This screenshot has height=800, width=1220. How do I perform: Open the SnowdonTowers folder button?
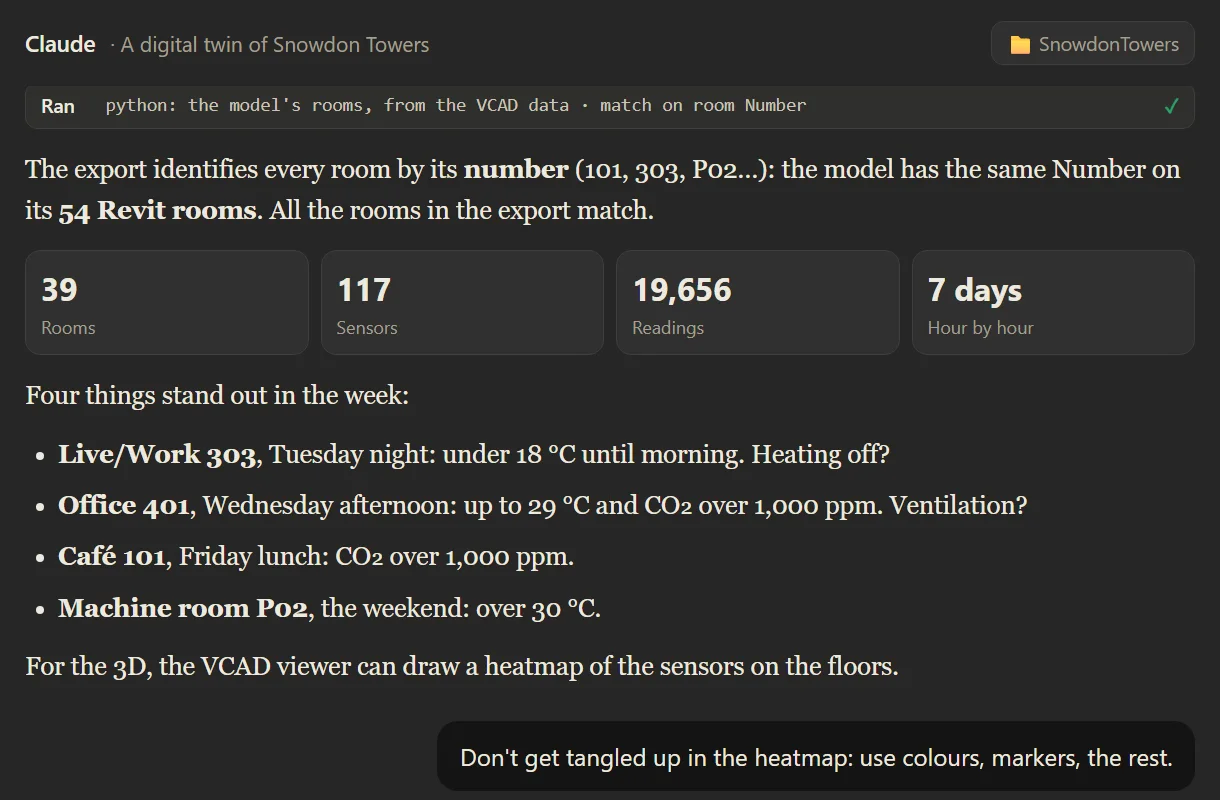pyautogui.click(x=1093, y=44)
